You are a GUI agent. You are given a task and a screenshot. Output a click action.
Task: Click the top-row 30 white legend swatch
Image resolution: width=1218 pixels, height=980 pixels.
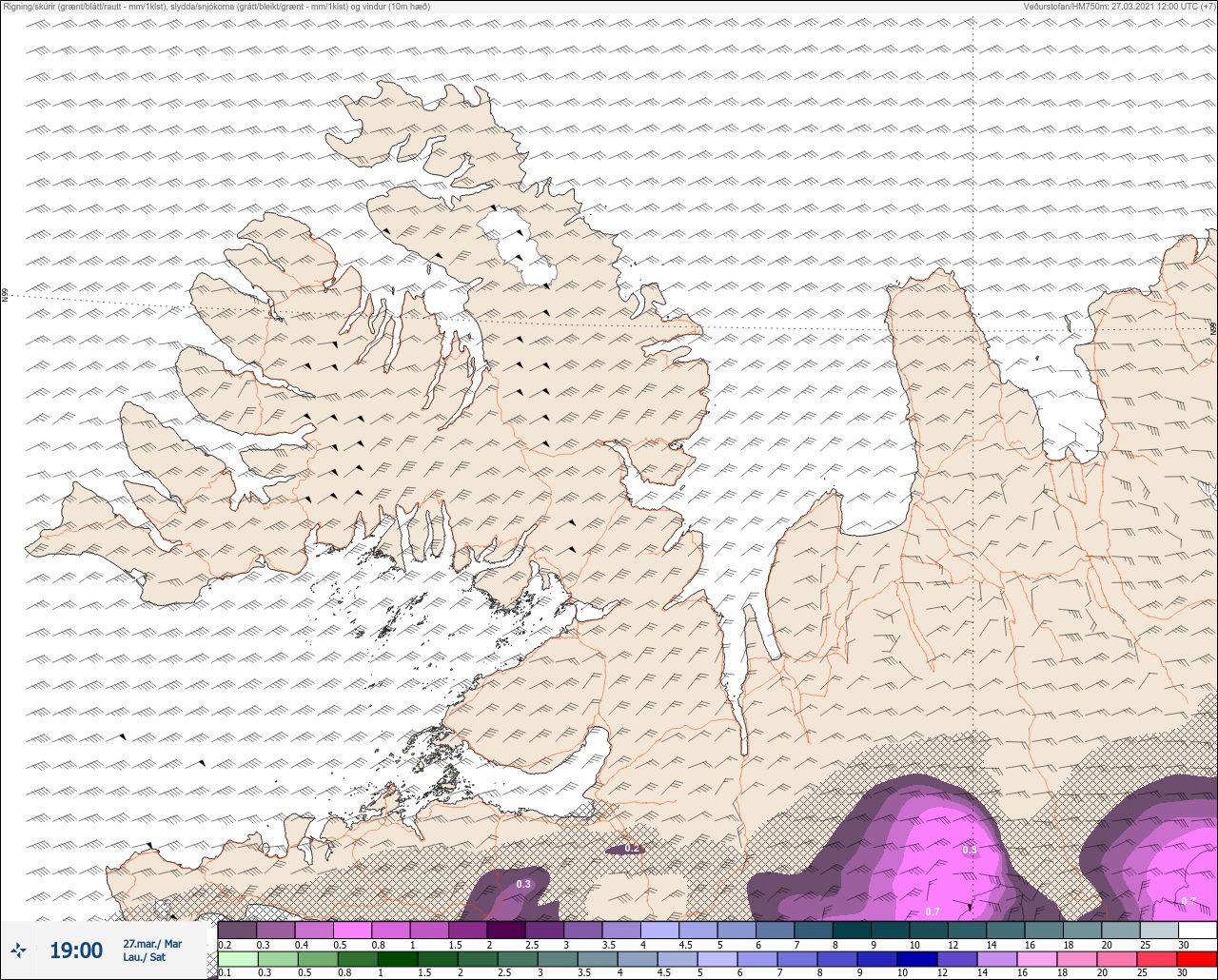click(1197, 930)
